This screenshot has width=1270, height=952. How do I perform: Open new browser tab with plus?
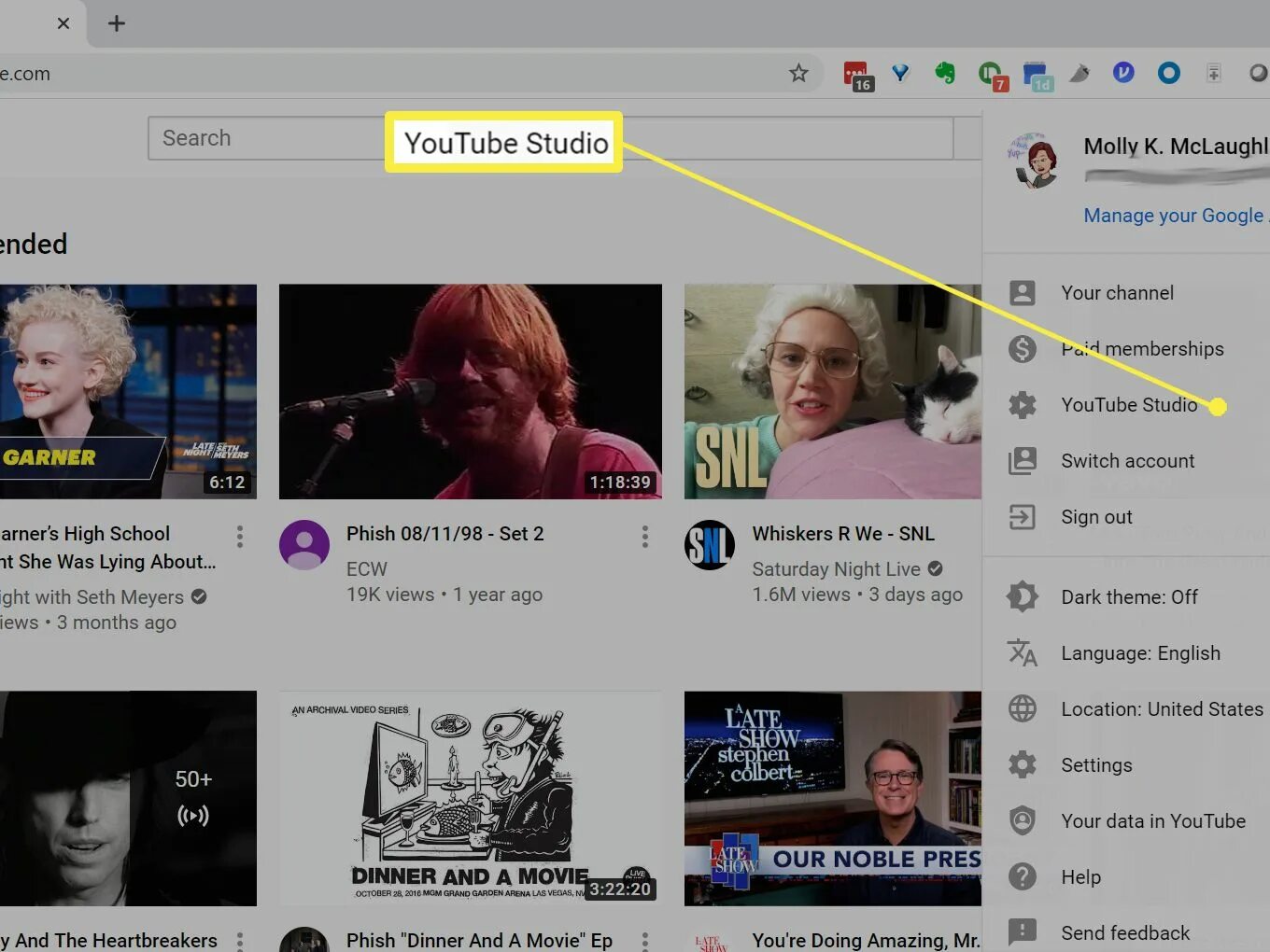coord(116,23)
